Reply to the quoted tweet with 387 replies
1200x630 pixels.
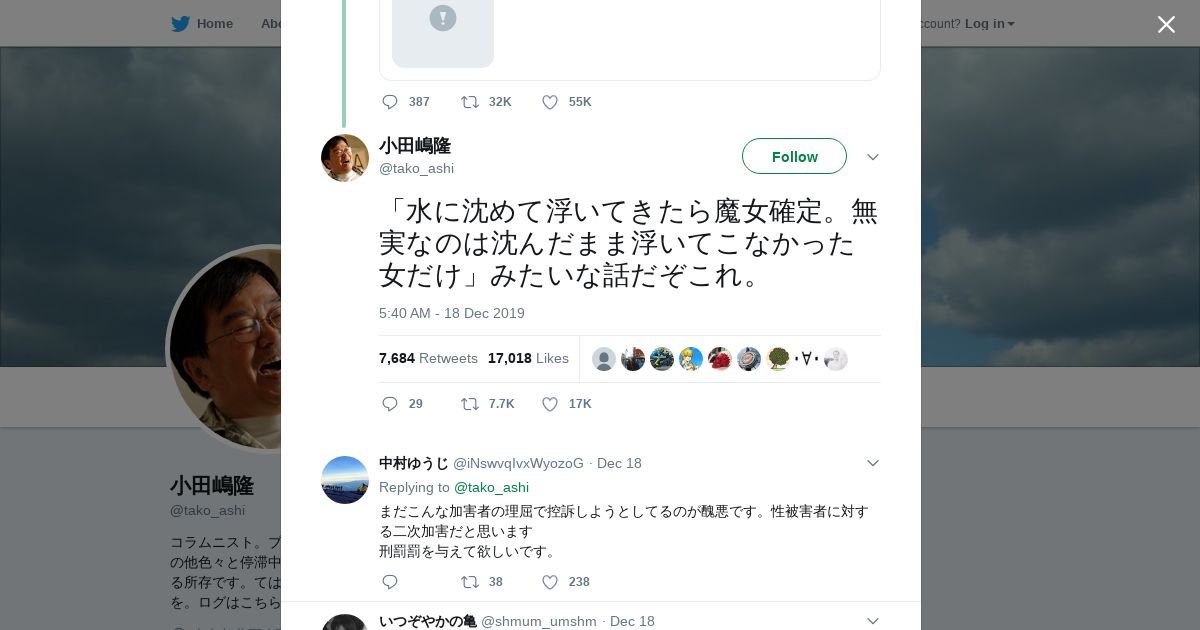pyautogui.click(x=390, y=102)
